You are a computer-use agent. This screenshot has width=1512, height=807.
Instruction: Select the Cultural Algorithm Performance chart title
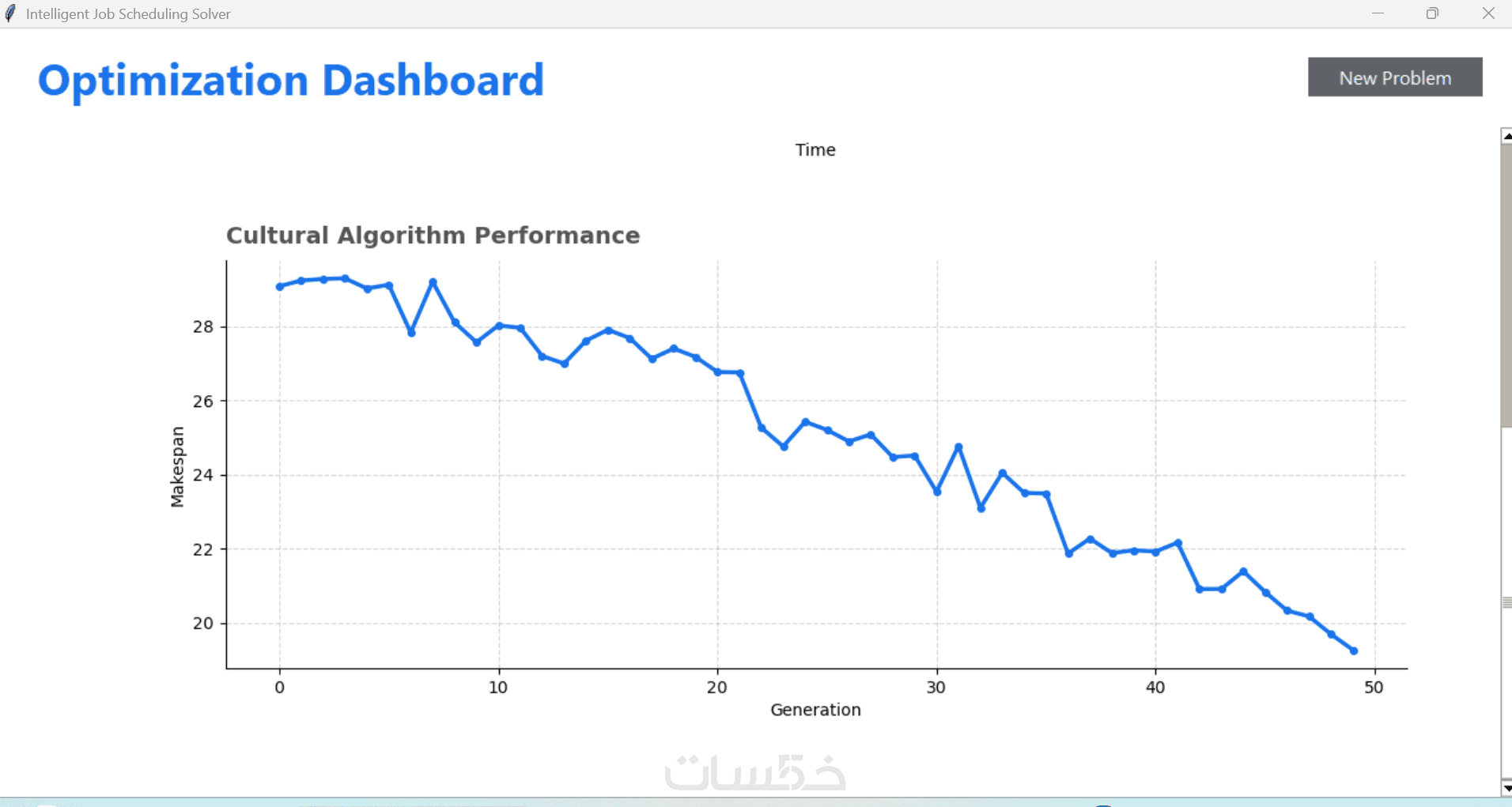[433, 236]
